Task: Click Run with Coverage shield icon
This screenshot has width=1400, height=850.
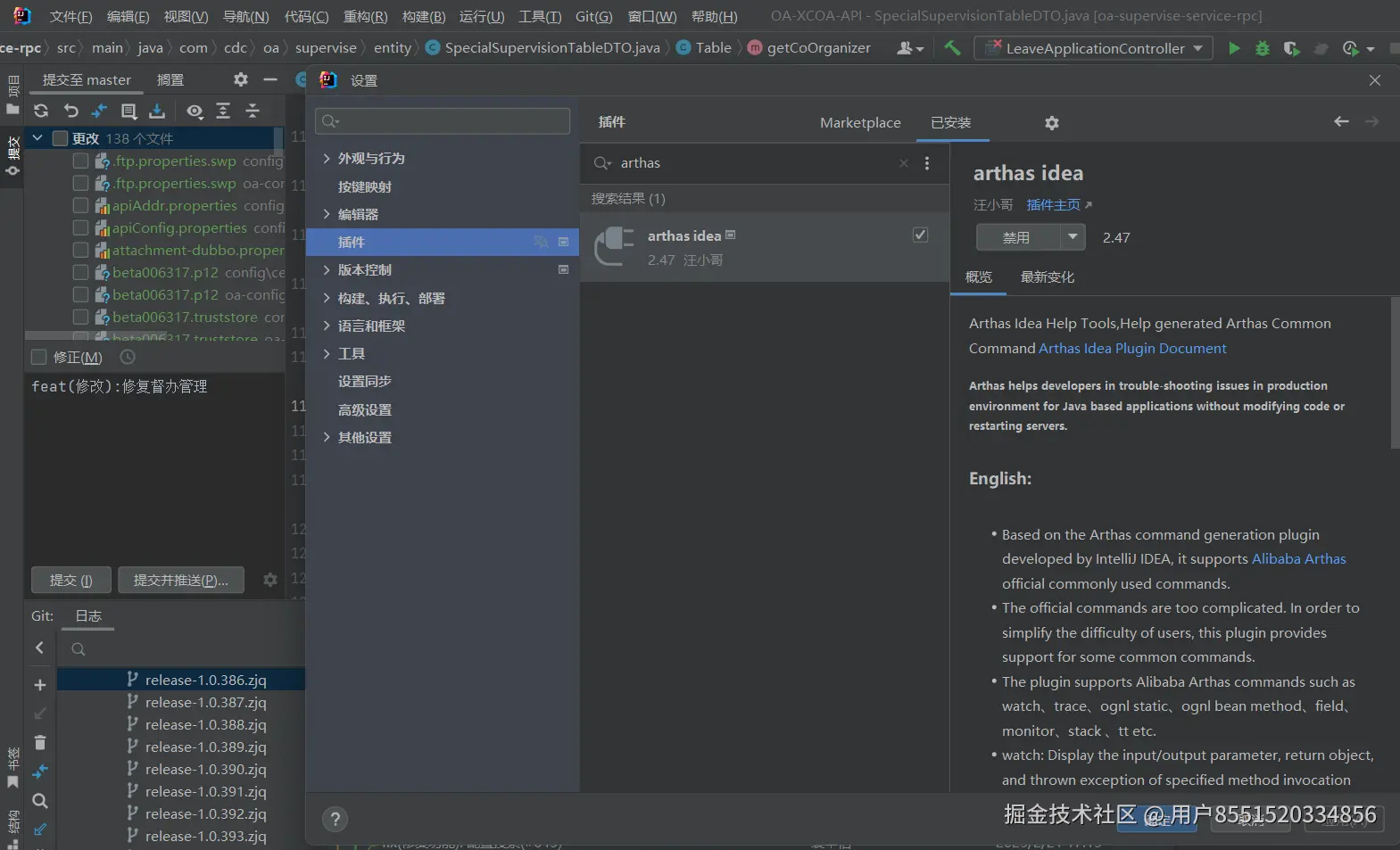Action: coord(1291,48)
